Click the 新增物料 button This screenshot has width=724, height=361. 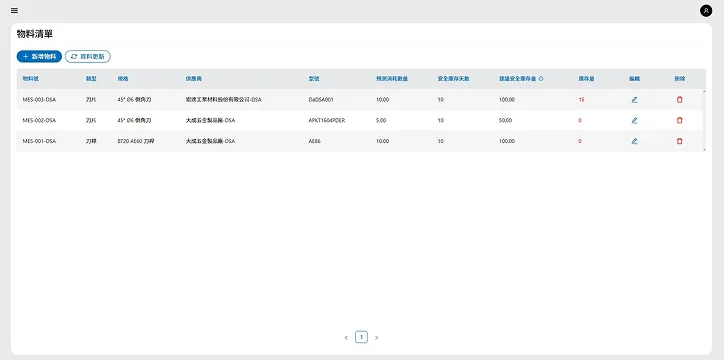coord(39,56)
